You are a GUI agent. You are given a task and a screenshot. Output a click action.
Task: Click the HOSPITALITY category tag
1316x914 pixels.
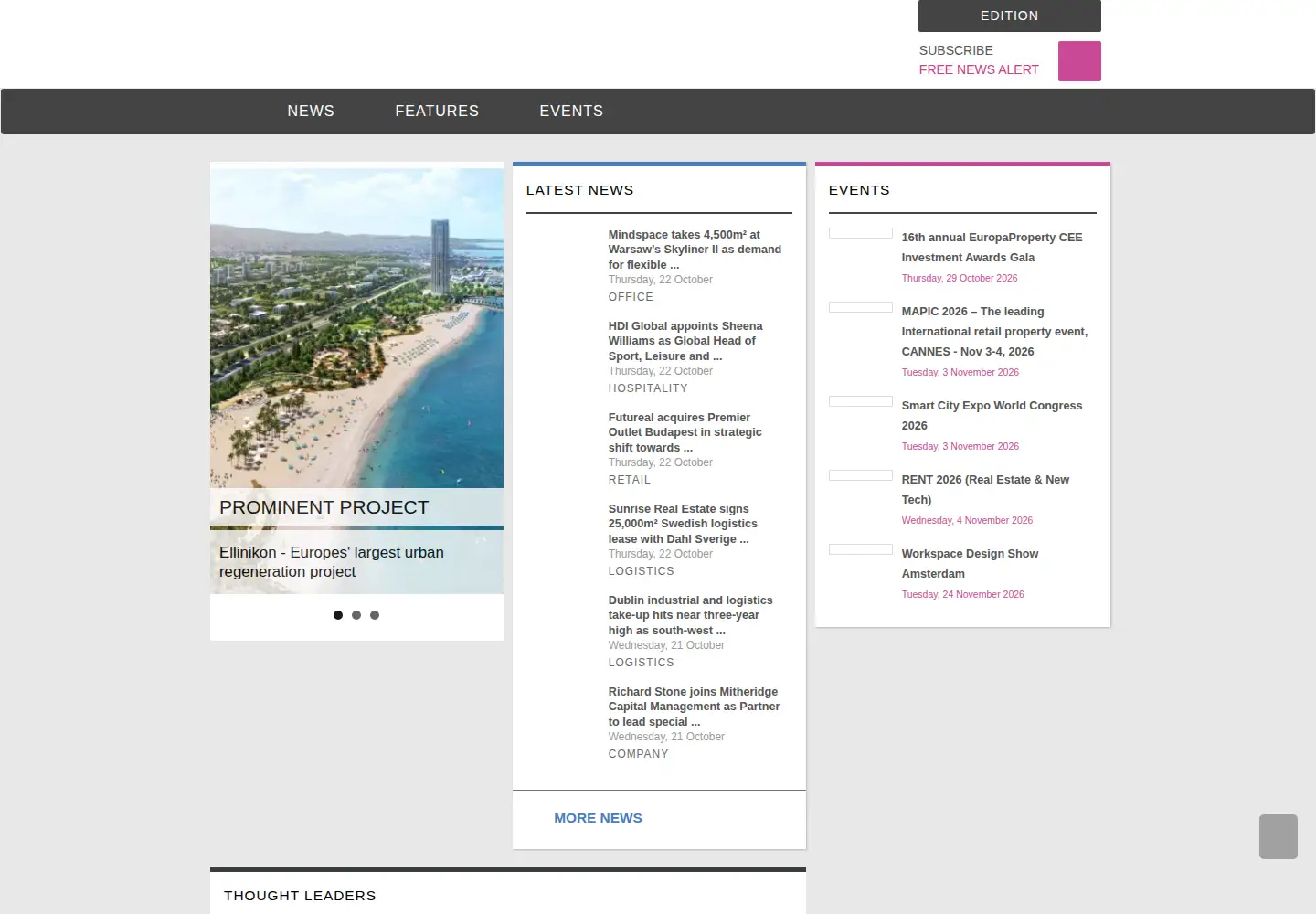pyautogui.click(x=648, y=388)
